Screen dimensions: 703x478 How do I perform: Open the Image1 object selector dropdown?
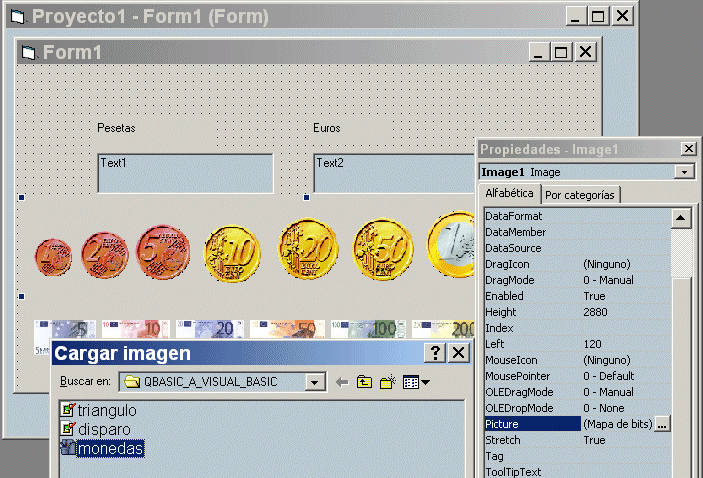tap(684, 172)
